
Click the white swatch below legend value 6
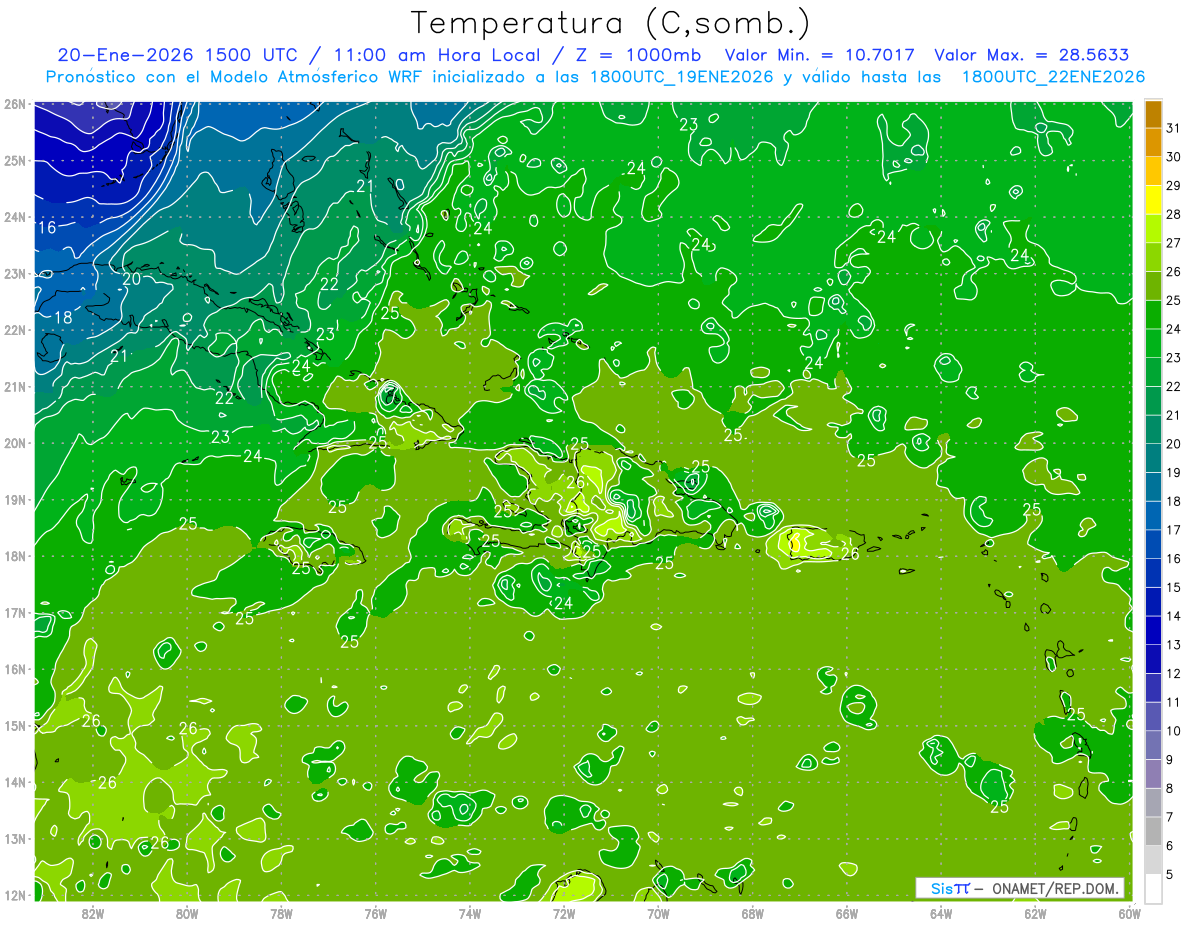coord(1153,888)
